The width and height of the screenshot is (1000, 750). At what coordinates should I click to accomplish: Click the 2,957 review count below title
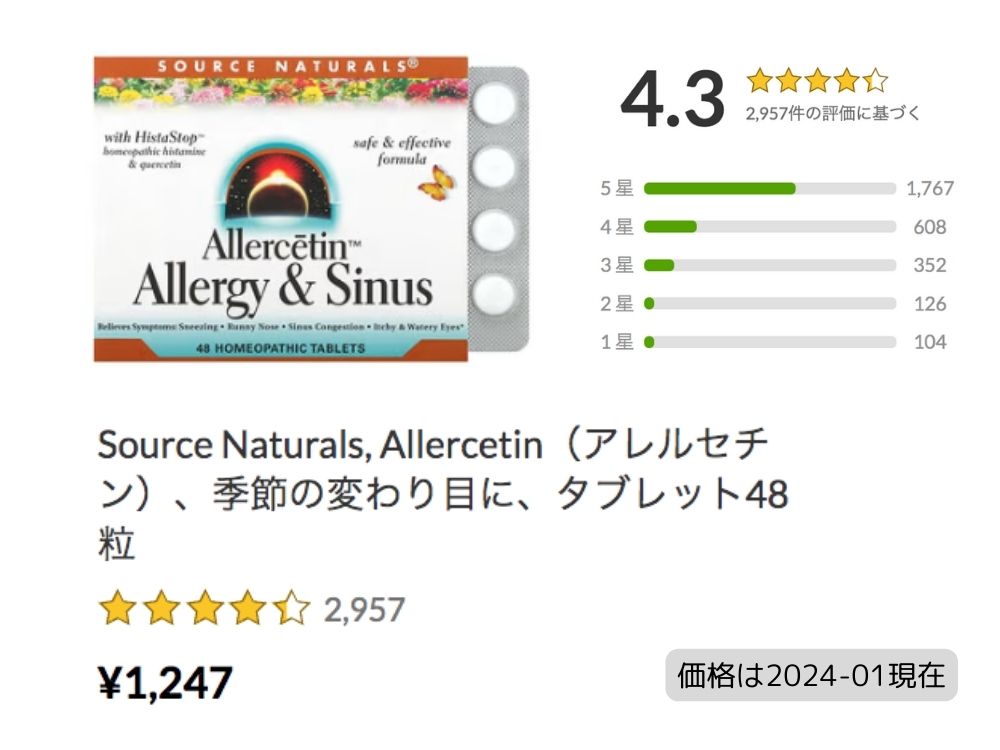(364, 609)
